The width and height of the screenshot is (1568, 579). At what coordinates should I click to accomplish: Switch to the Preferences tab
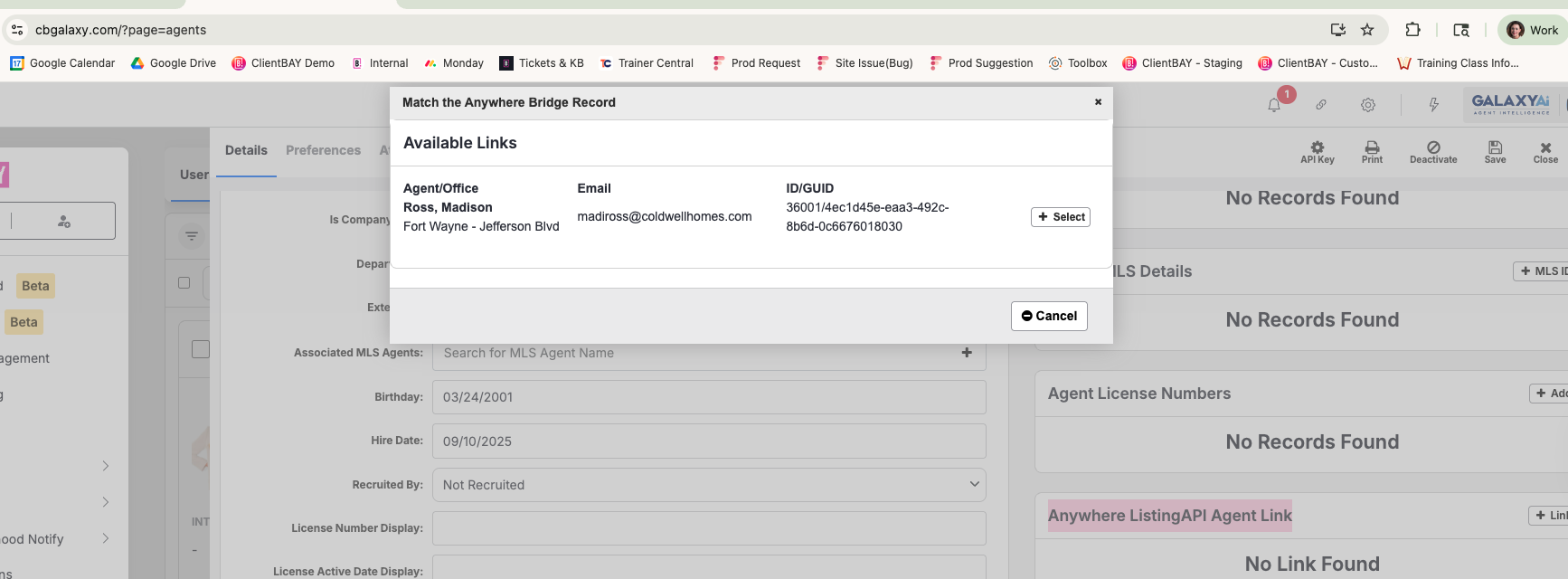click(x=323, y=150)
